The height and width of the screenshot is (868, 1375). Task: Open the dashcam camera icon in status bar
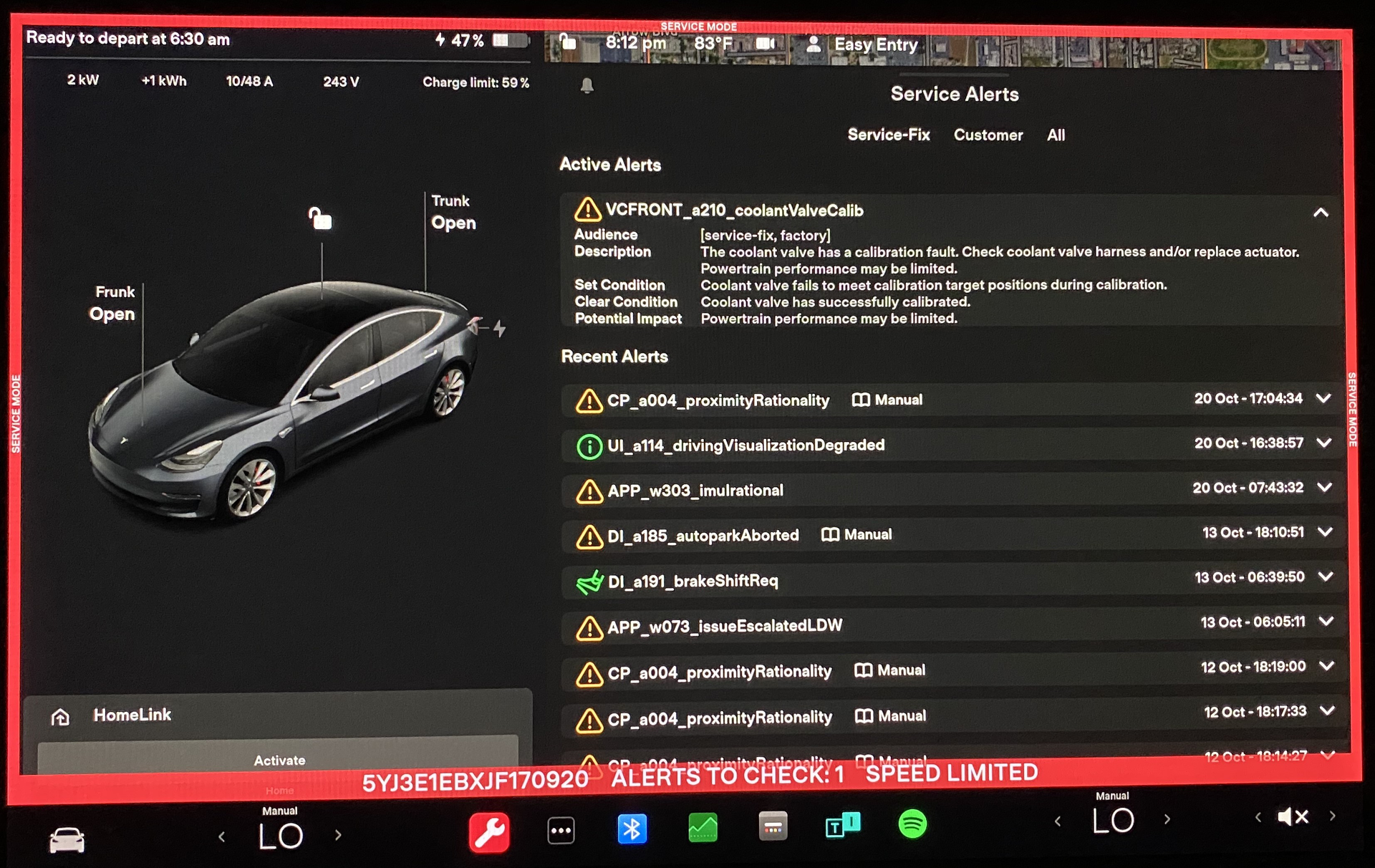(766, 44)
